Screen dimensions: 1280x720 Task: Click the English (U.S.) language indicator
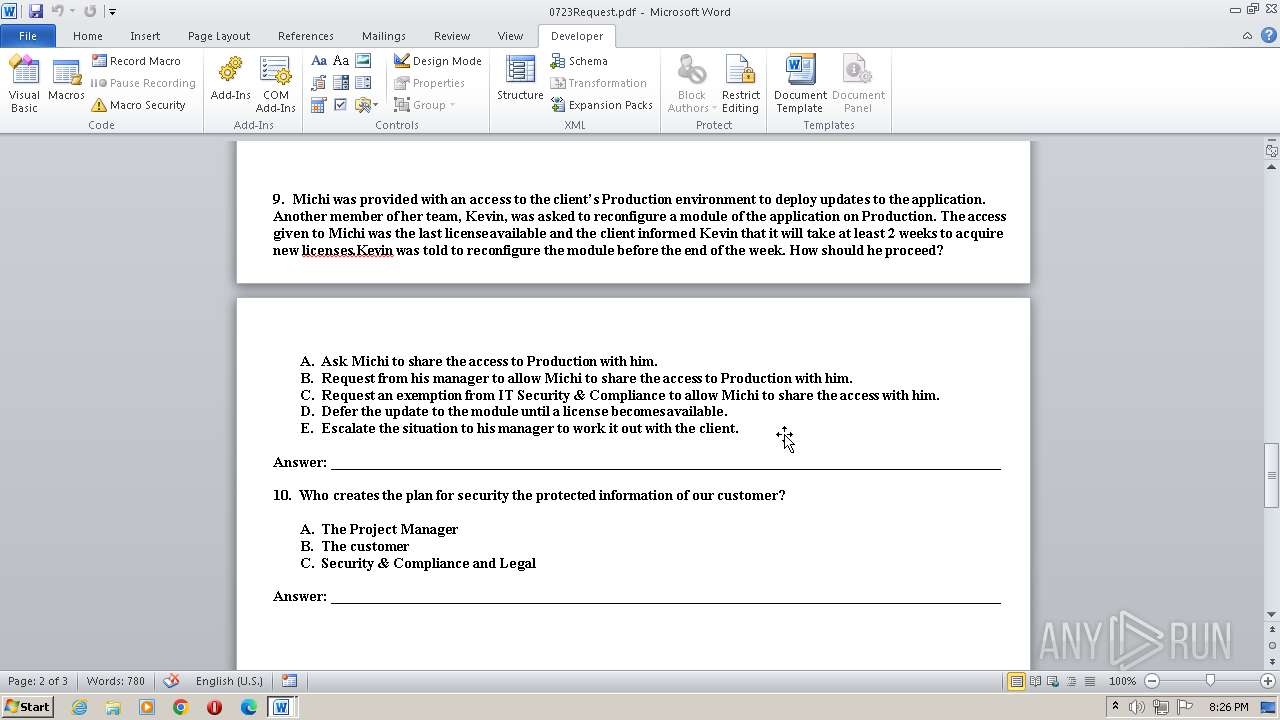point(229,681)
